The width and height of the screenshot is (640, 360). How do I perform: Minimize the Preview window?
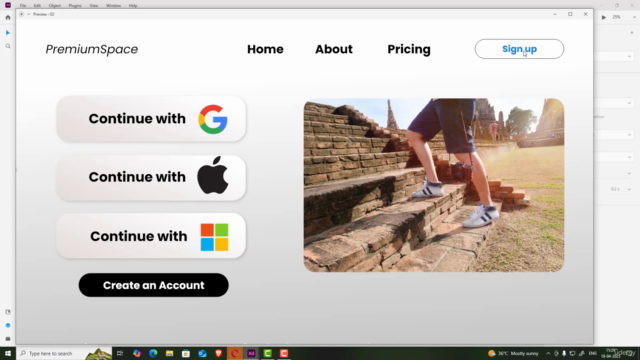[555, 14]
